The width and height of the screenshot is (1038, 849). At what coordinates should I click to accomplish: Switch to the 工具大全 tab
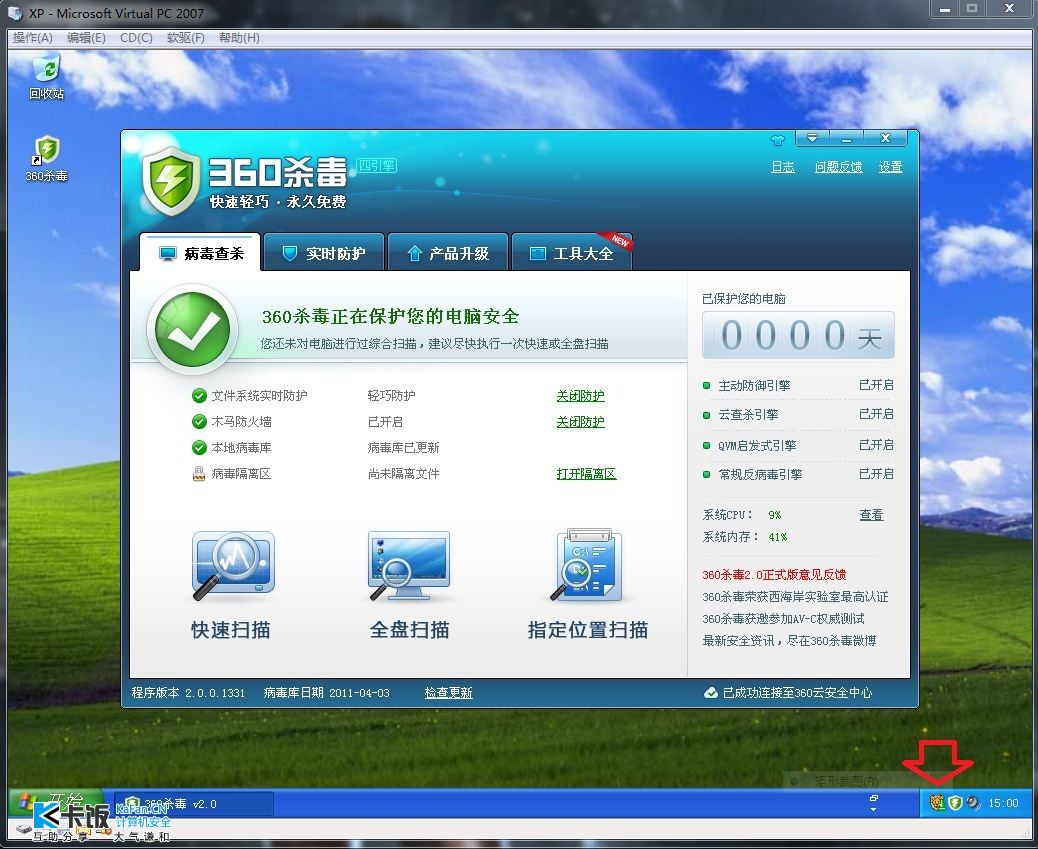(x=571, y=253)
